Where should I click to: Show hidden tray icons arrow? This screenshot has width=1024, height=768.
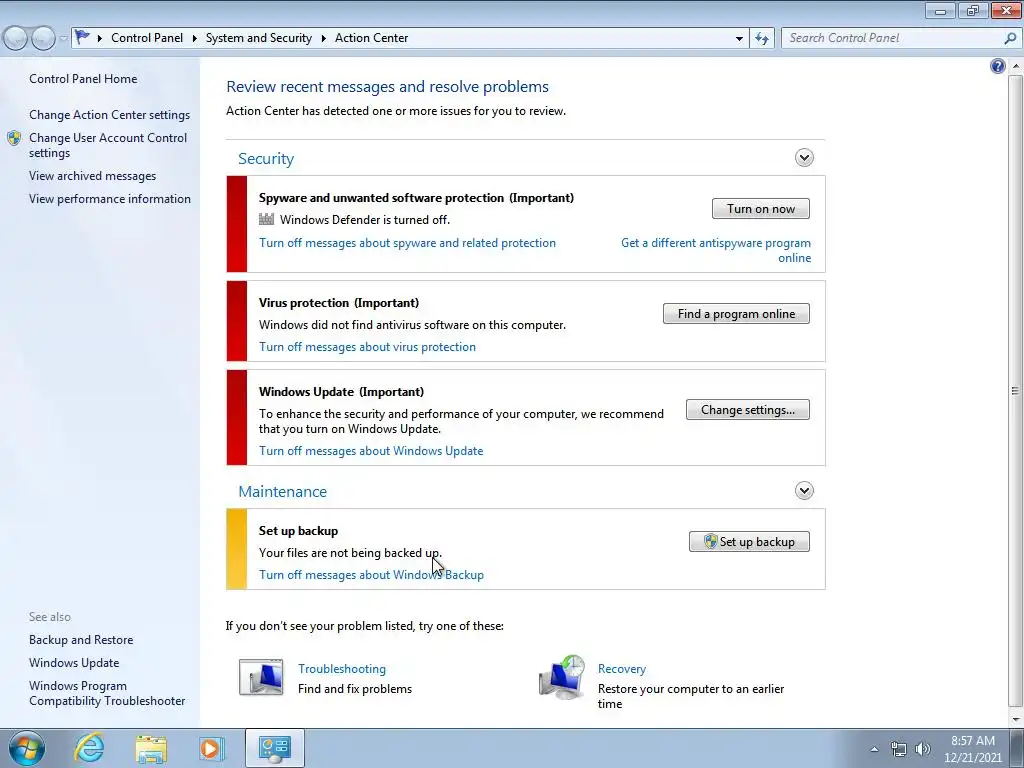pyautogui.click(x=874, y=749)
